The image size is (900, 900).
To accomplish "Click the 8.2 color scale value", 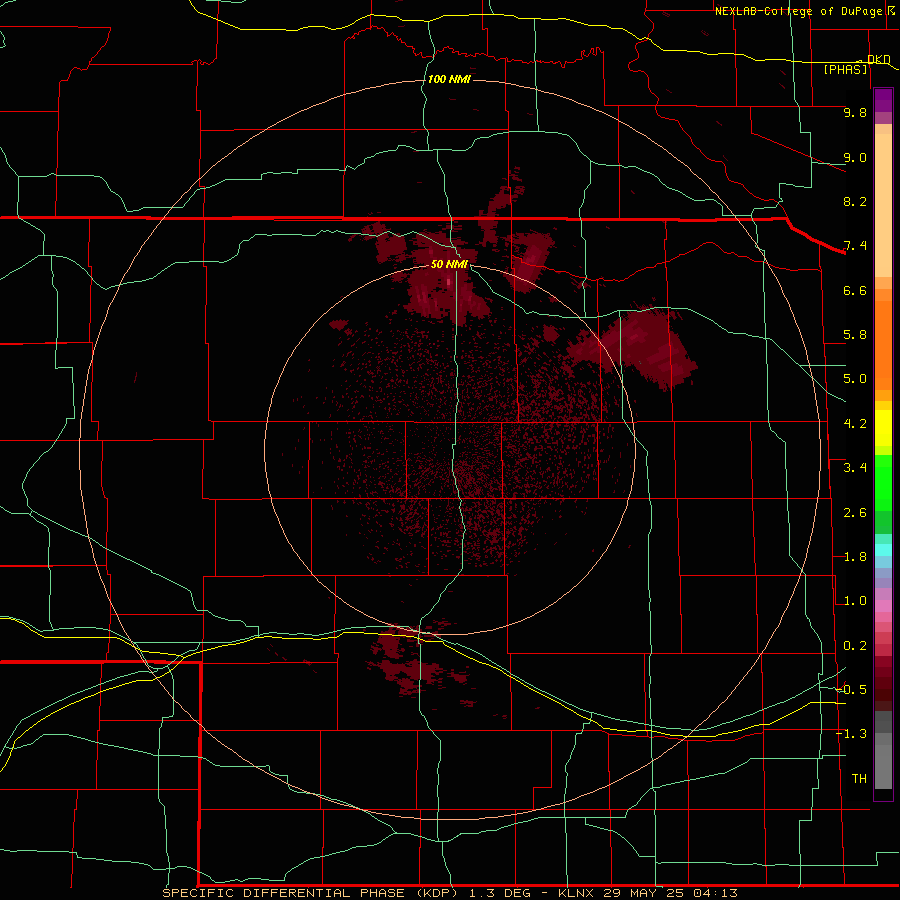I will coord(855,201).
